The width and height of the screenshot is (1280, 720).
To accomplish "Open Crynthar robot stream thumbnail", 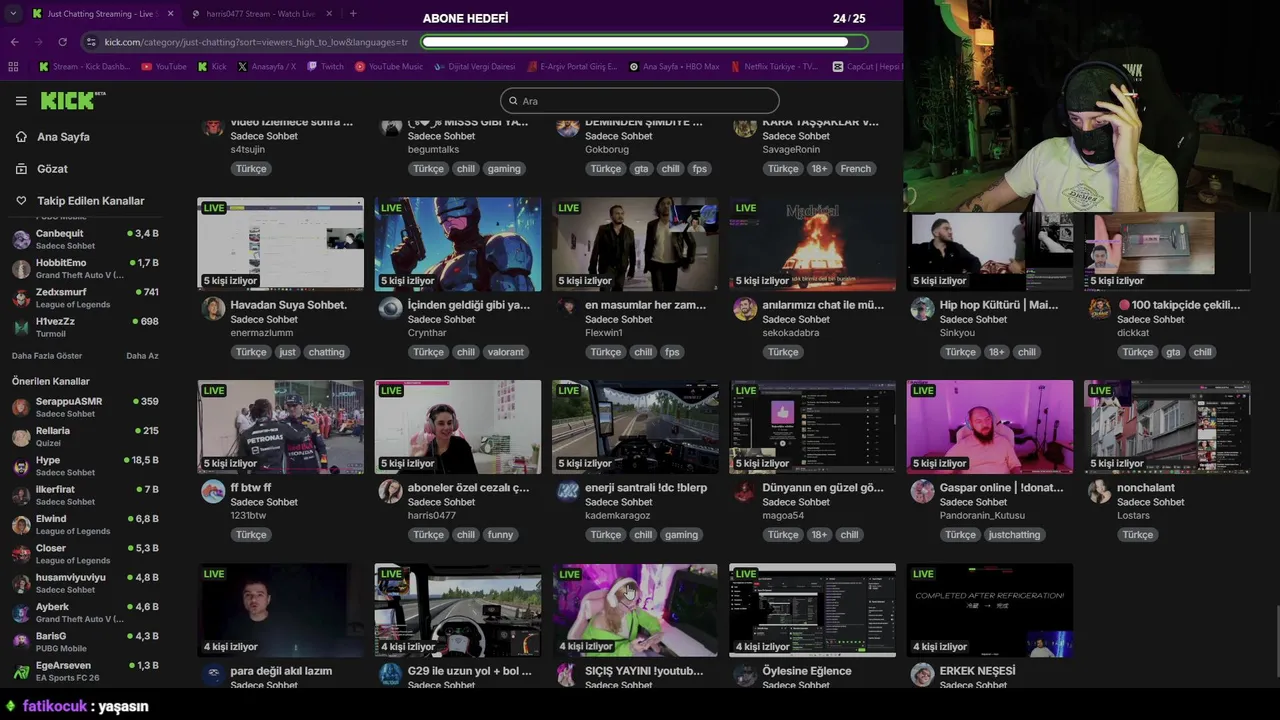I will (458, 244).
